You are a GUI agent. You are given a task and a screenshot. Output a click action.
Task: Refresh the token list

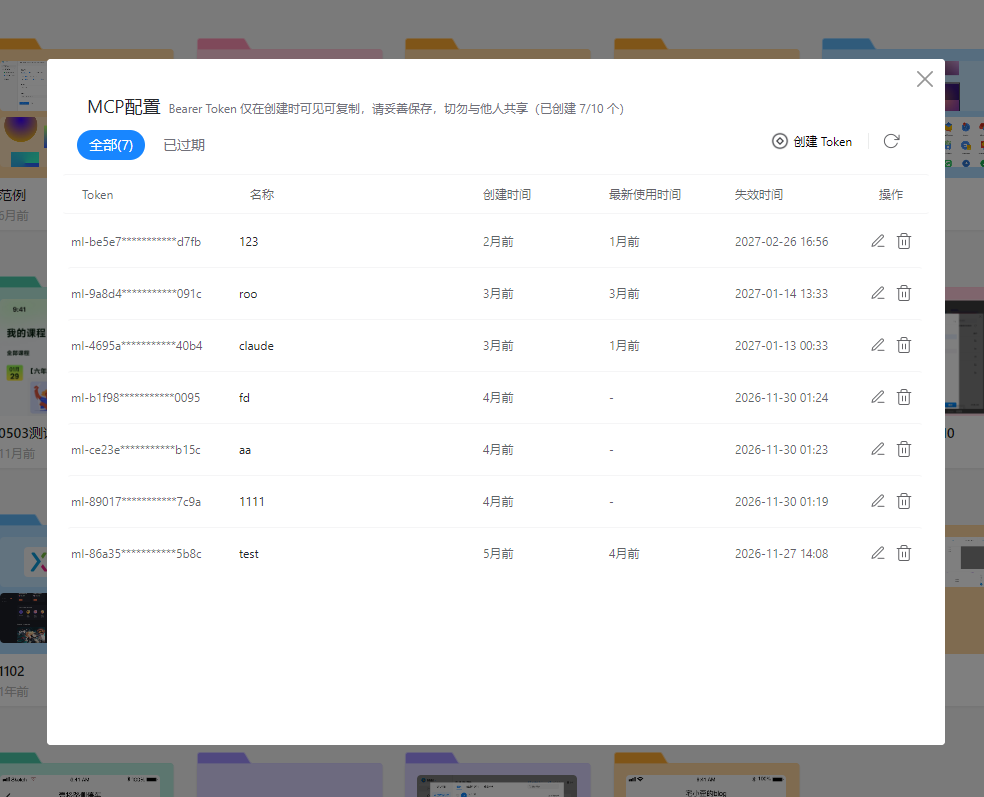pyautogui.click(x=891, y=141)
